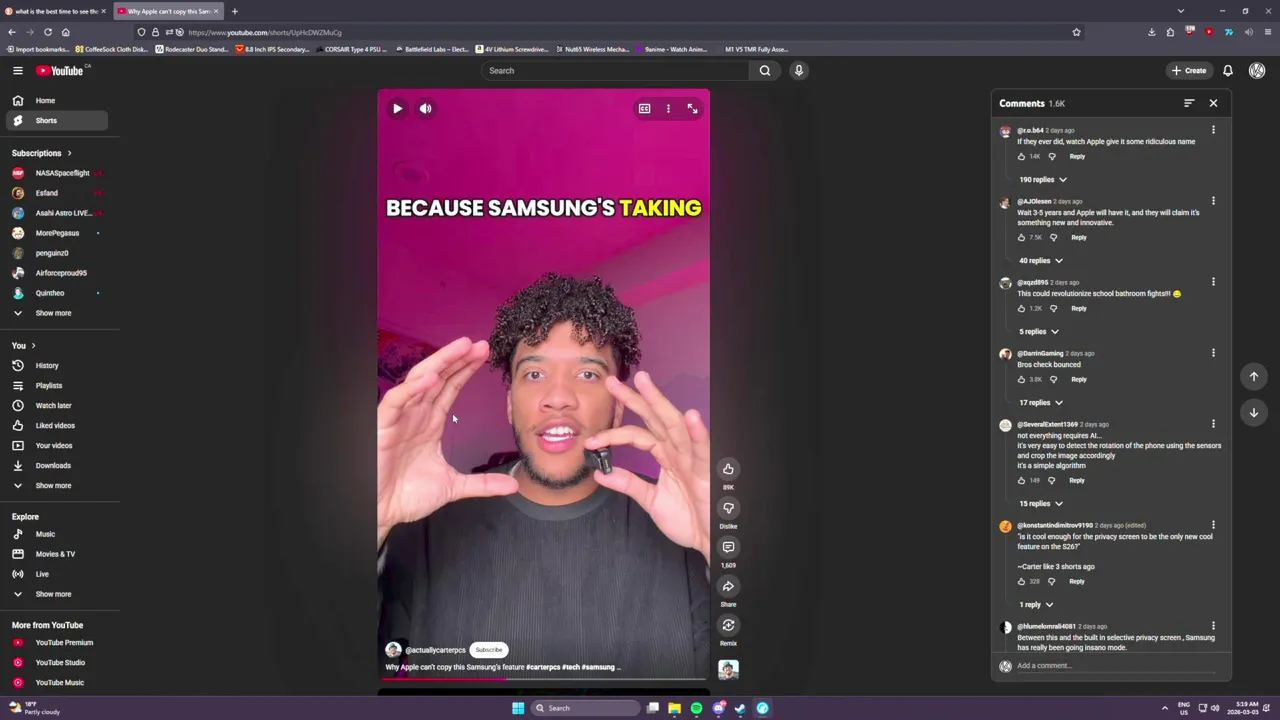Open the sound thumbnail below Remix
Viewport: 1280px width, 720px height.
tap(728, 669)
